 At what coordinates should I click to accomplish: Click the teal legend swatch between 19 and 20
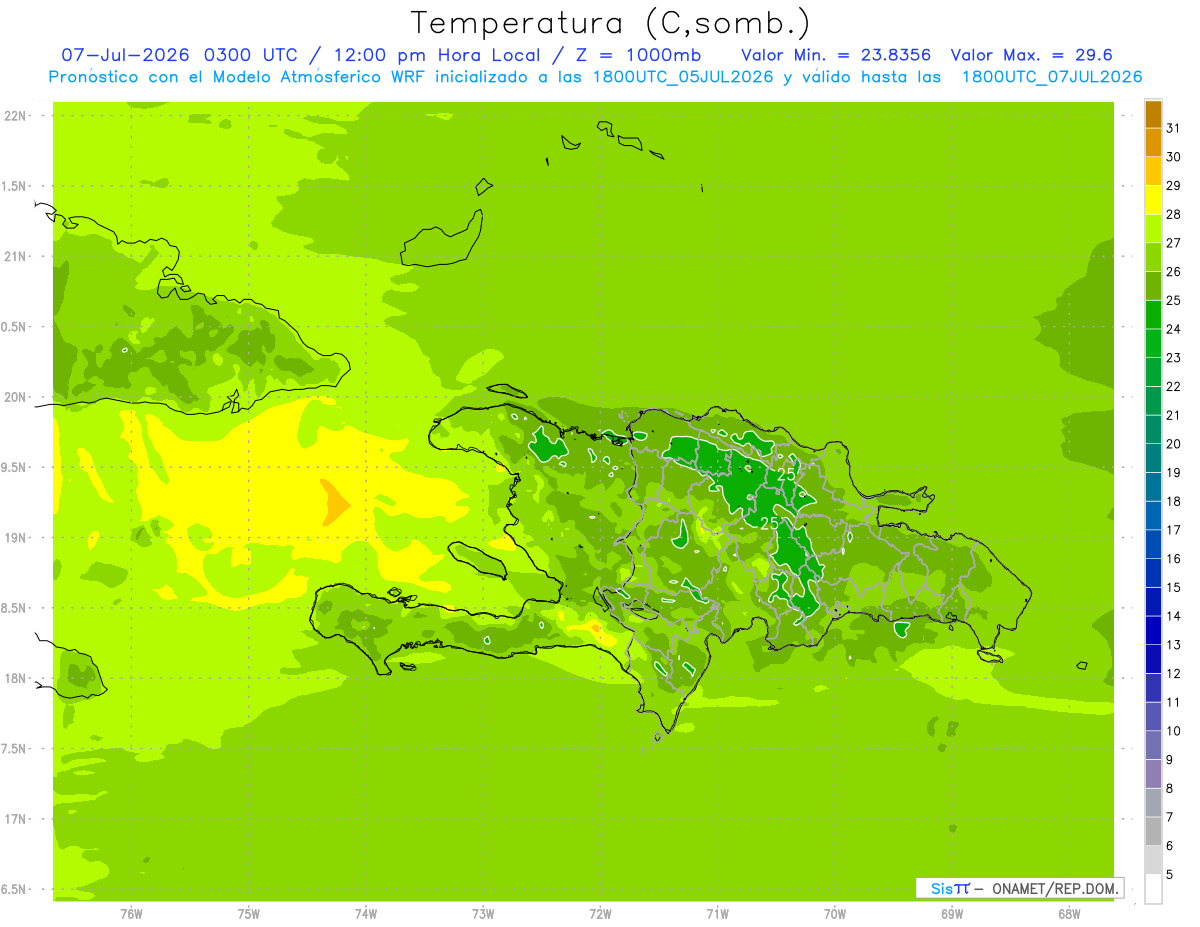[1153, 458]
